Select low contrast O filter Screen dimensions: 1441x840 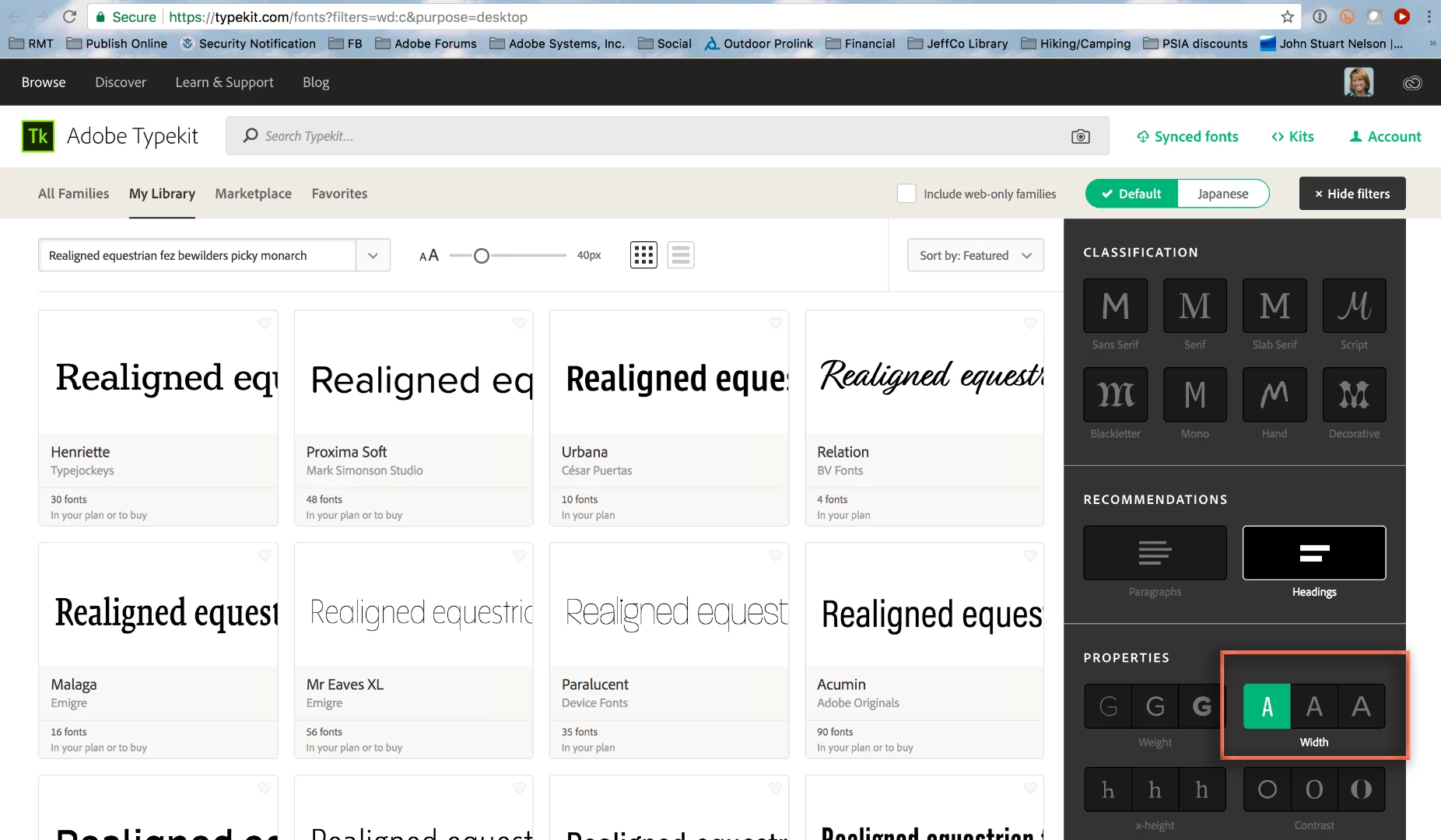[1267, 789]
